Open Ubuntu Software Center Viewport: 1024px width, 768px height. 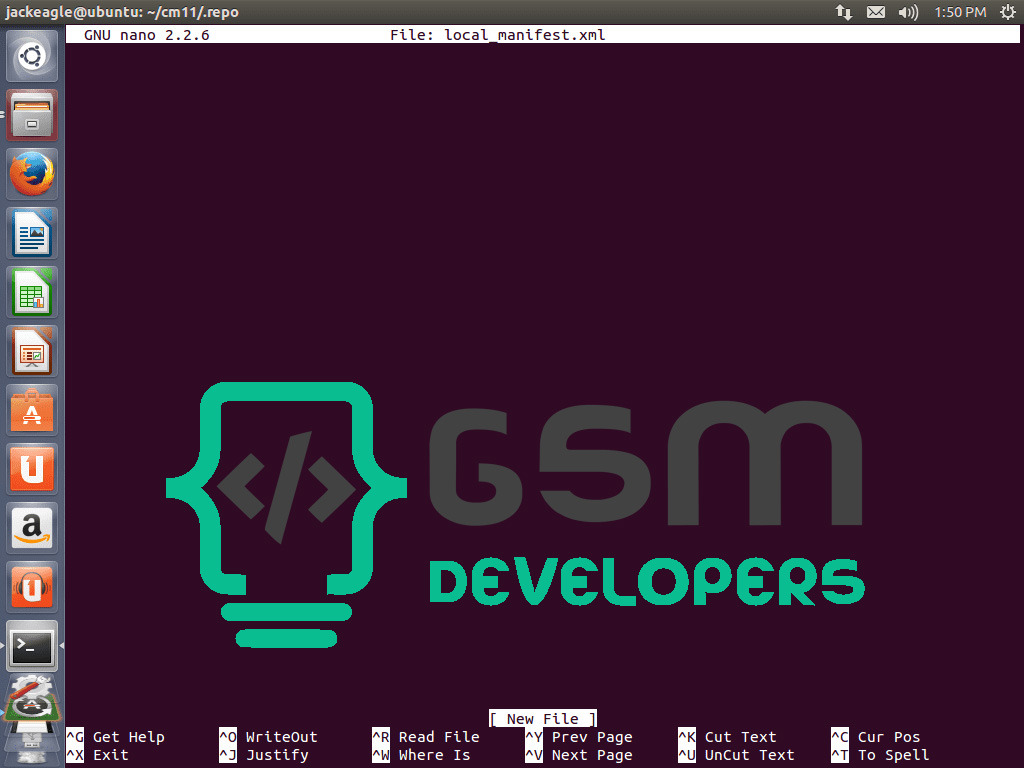[32, 409]
